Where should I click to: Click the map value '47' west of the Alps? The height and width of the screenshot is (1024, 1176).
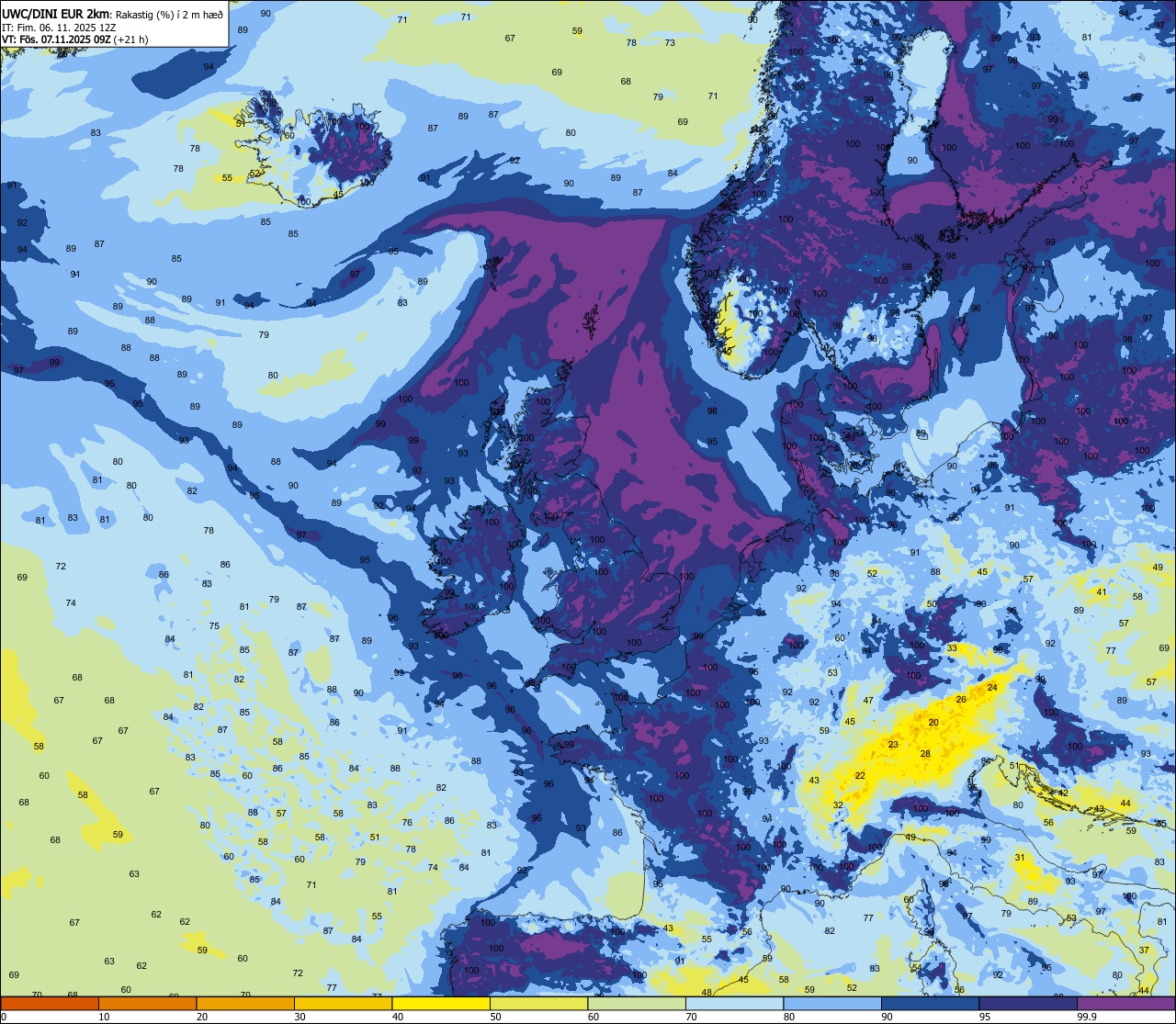click(868, 701)
